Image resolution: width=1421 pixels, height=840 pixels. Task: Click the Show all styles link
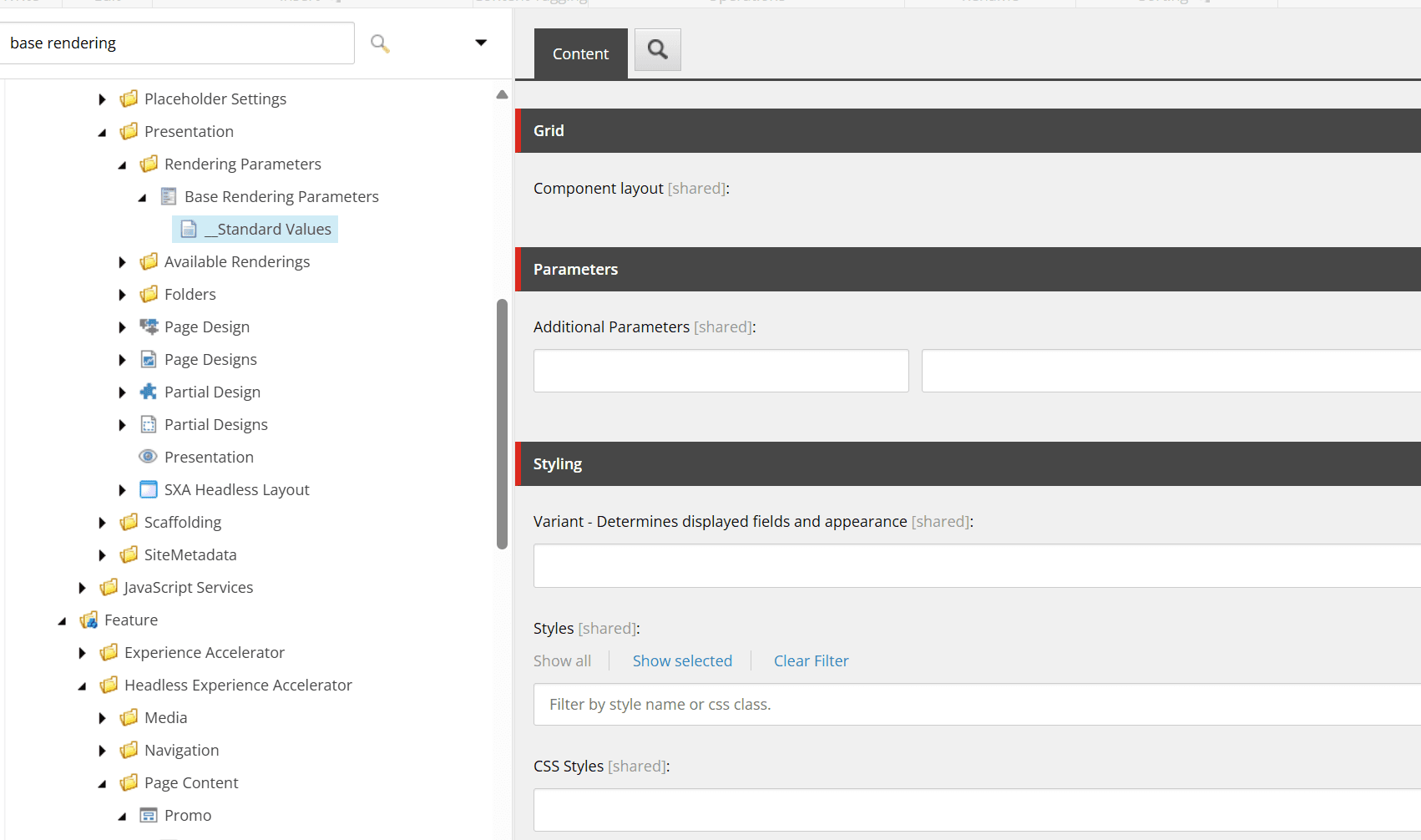pos(562,660)
